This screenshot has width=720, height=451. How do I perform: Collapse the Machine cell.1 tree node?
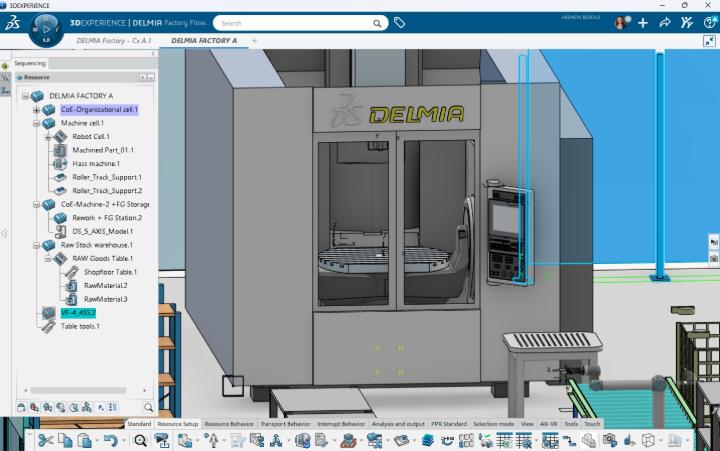(x=36, y=123)
